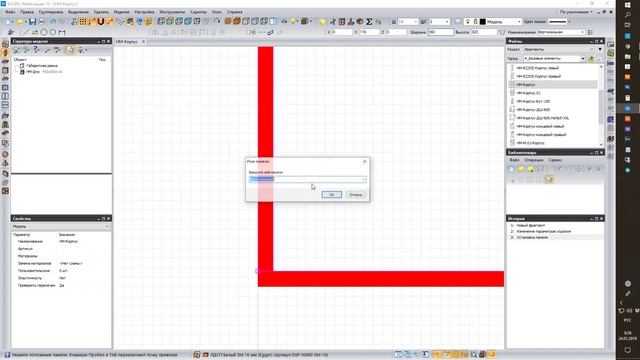
Task: Click the Files list vertical scrollbar
Action: [x=601, y=105]
